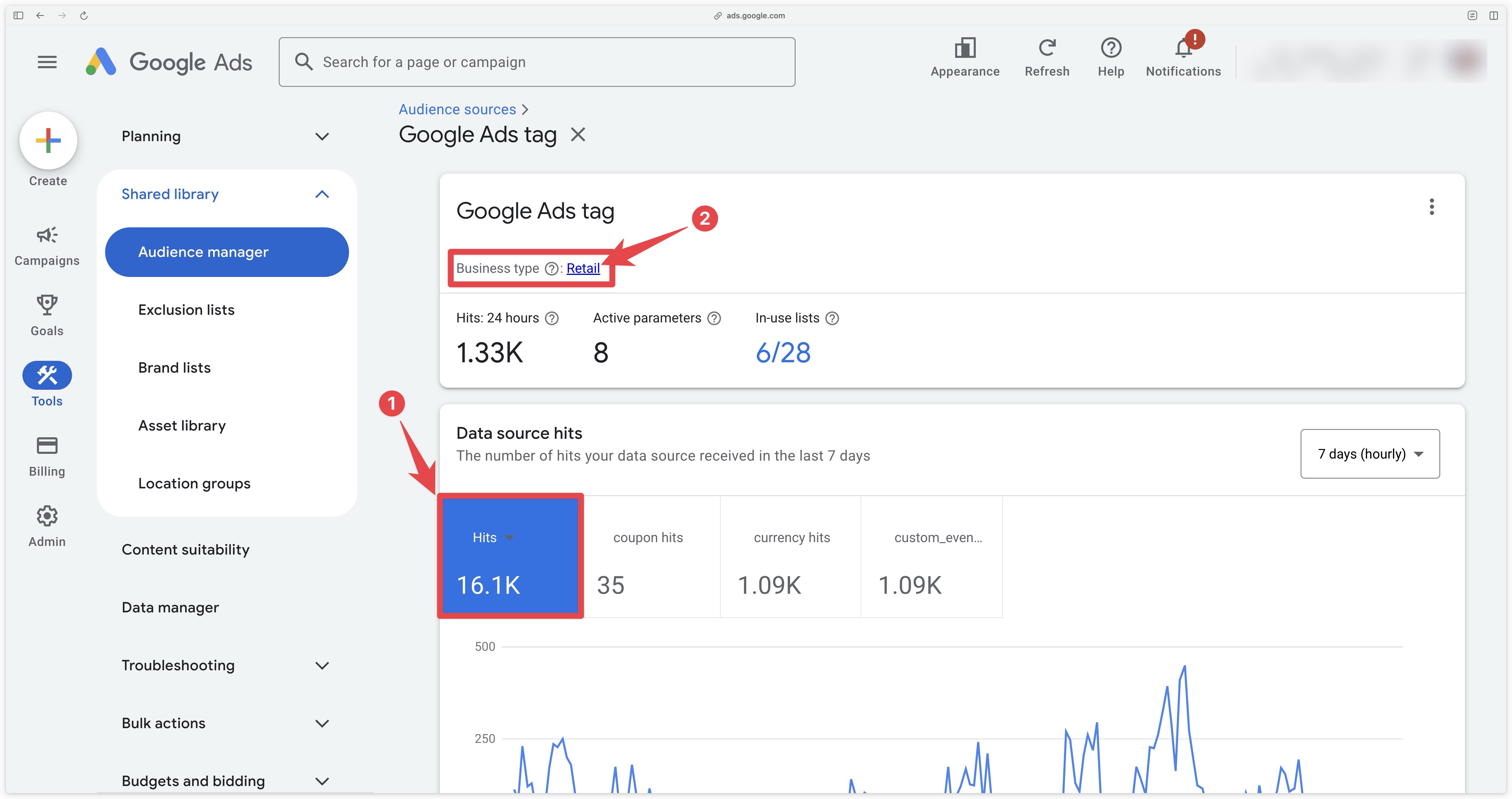Viewport: 1512px width, 799px height.
Task: Click the Active parameters value 8
Action: (600, 353)
